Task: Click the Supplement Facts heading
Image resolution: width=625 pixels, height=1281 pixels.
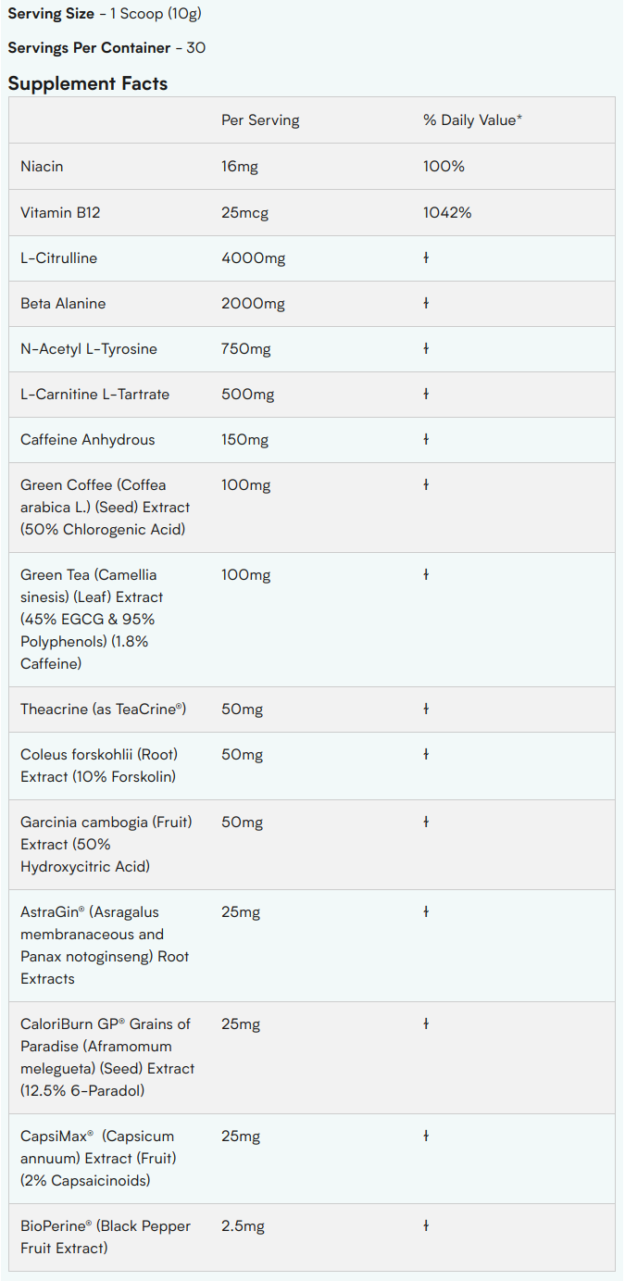Action: (87, 84)
